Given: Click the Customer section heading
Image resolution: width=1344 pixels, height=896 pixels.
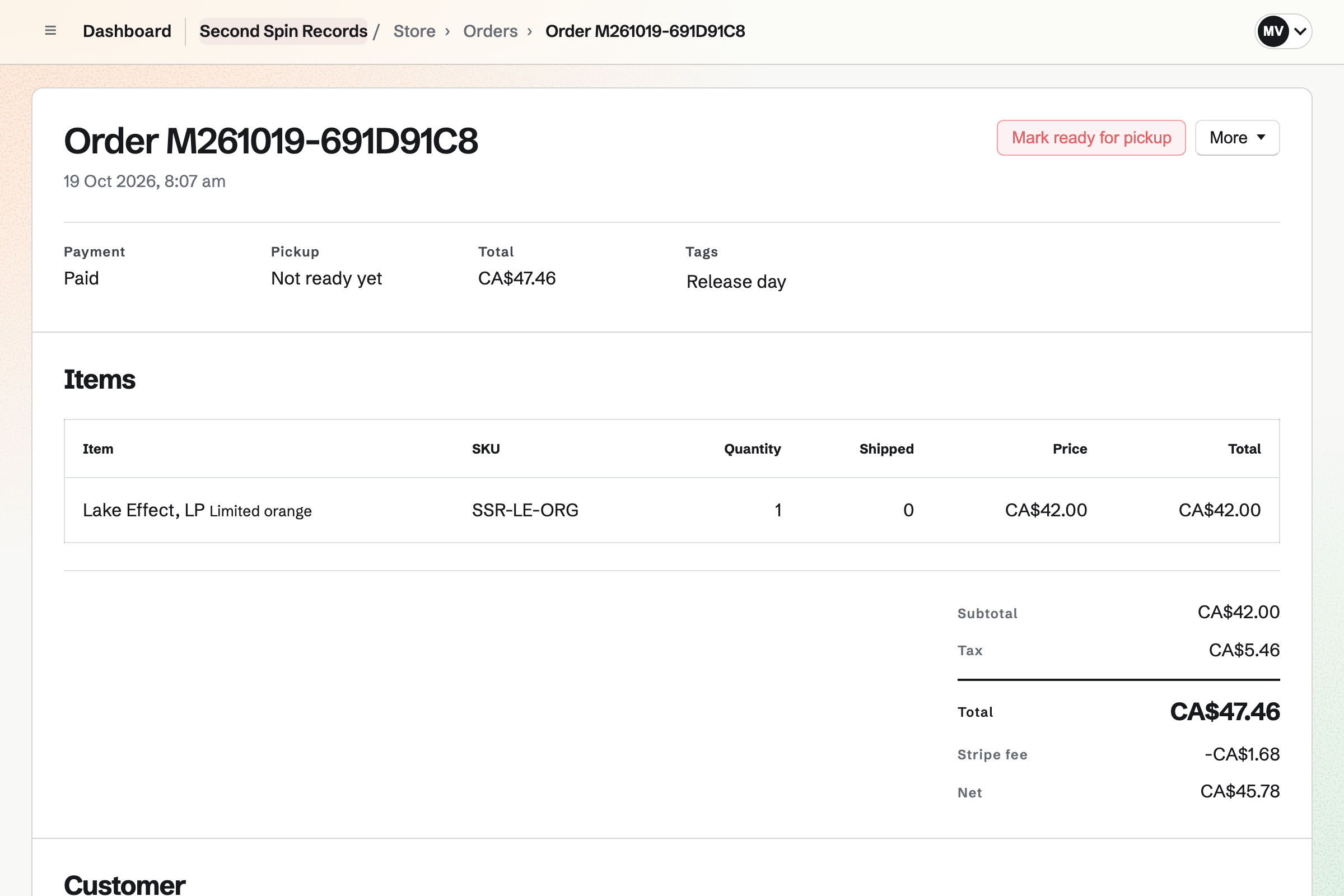Looking at the screenshot, I should [124, 885].
